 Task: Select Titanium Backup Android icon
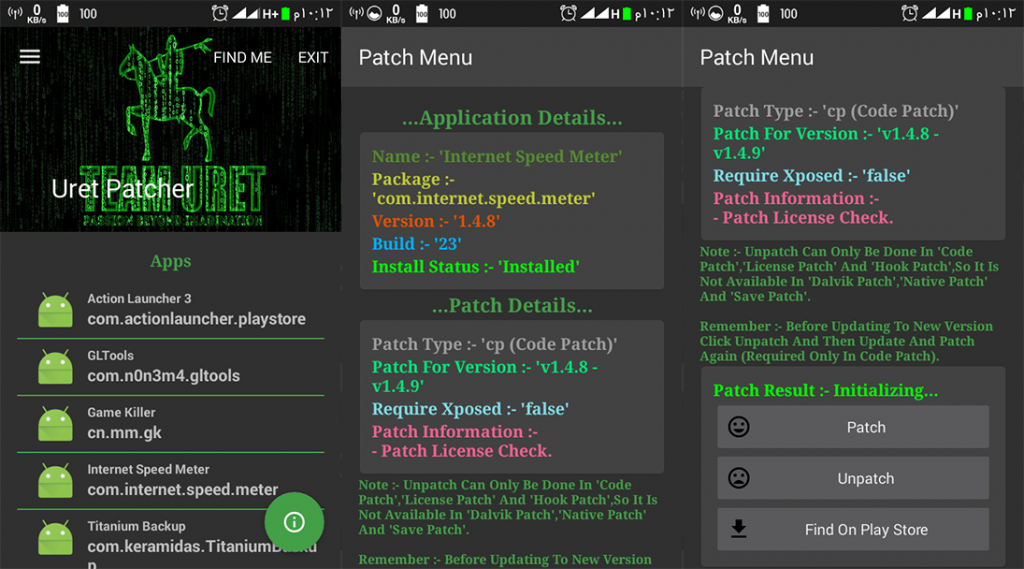point(56,538)
